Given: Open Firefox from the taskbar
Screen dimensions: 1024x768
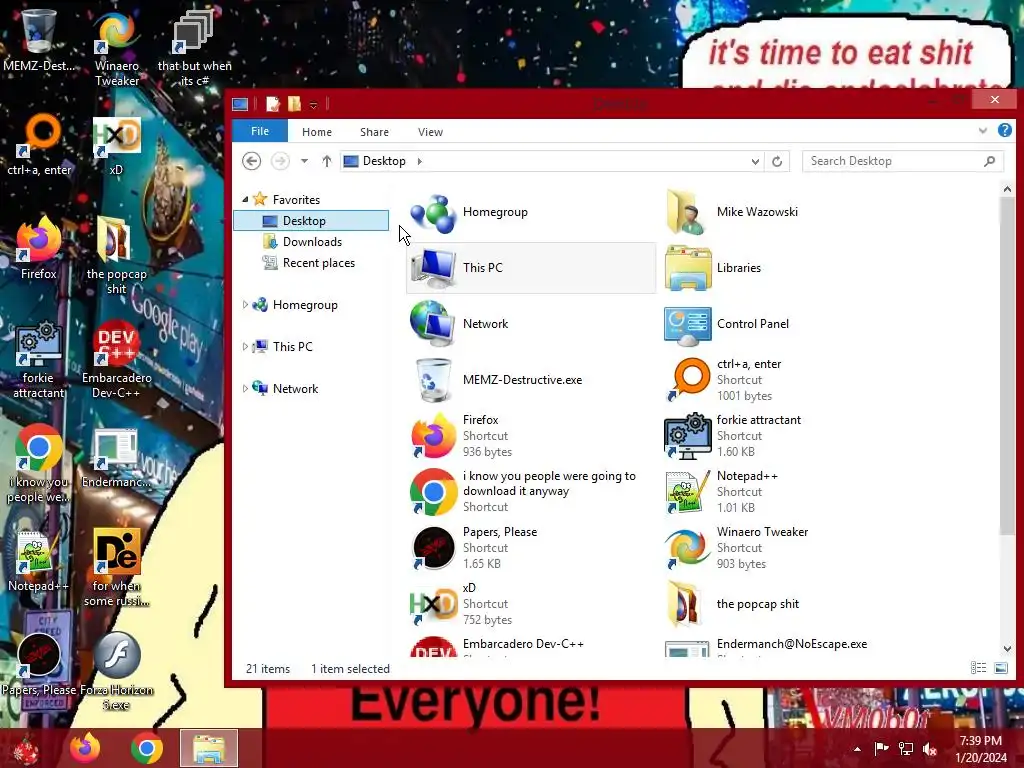Looking at the screenshot, I should [86, 748].
